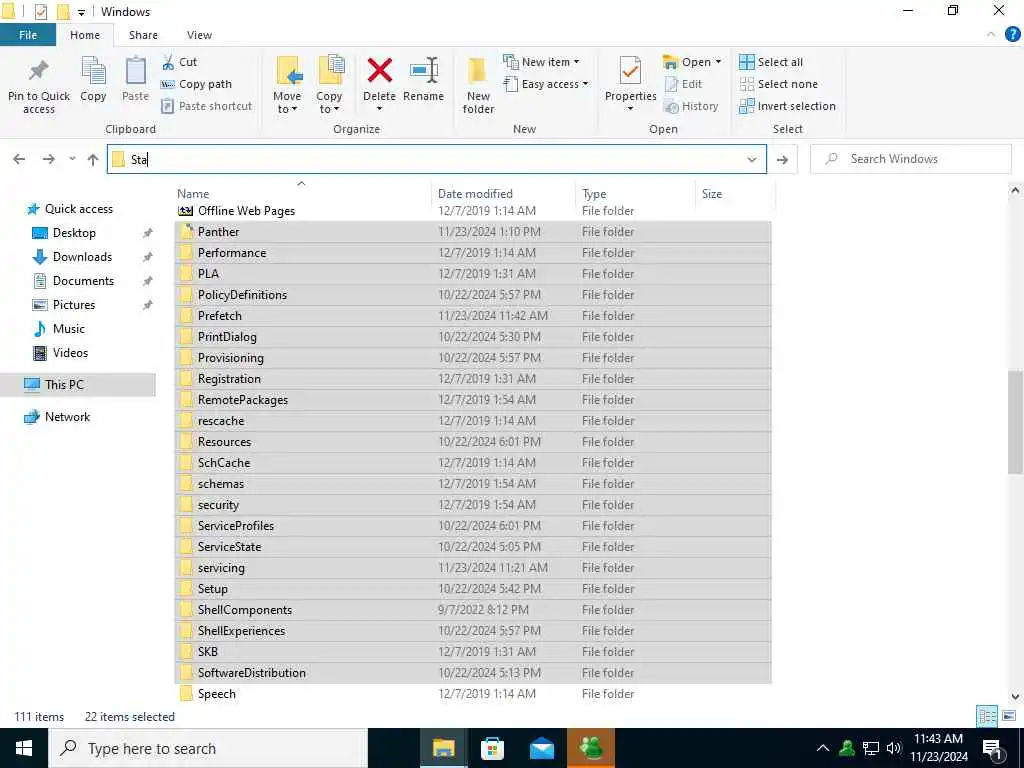Switch to large icons view in status bar
1024x768 pixels.
point(1008,716)
